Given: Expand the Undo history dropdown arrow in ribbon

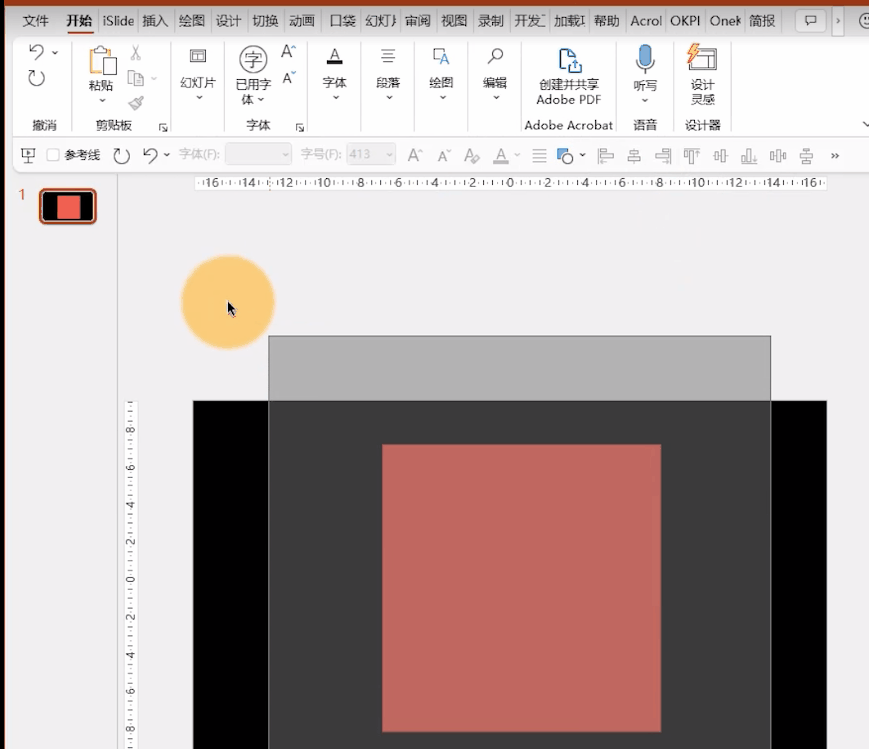Looking at the screenshot, I should click(x=55, y=53).
